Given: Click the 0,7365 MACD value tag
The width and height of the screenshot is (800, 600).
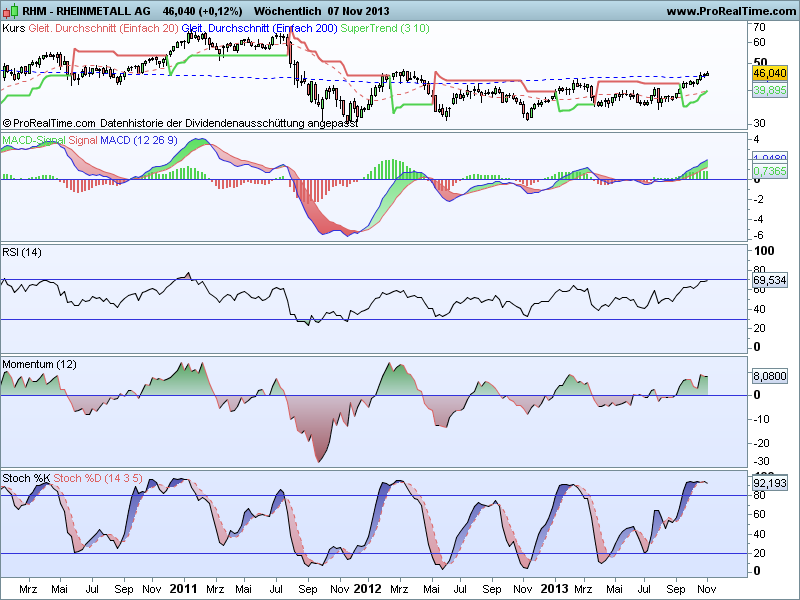Looking at the screenshot, I should [x=769, y=171].
